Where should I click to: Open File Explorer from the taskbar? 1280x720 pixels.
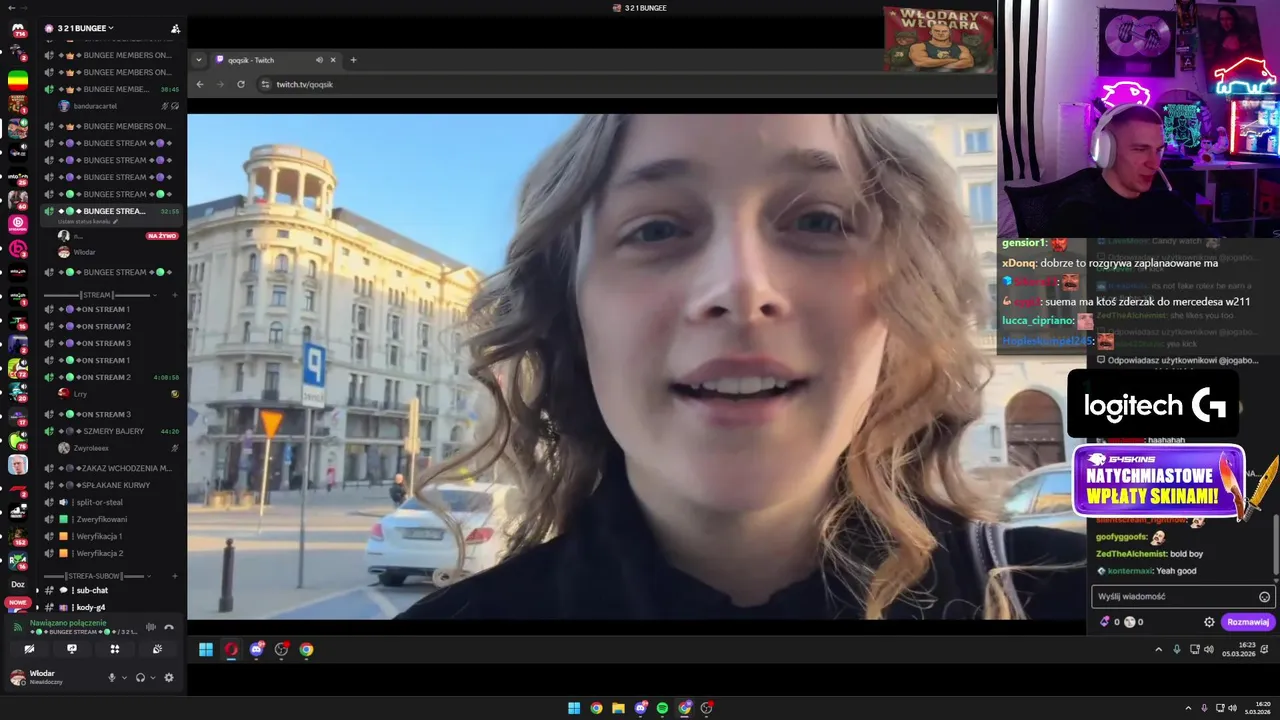(618, 708)
